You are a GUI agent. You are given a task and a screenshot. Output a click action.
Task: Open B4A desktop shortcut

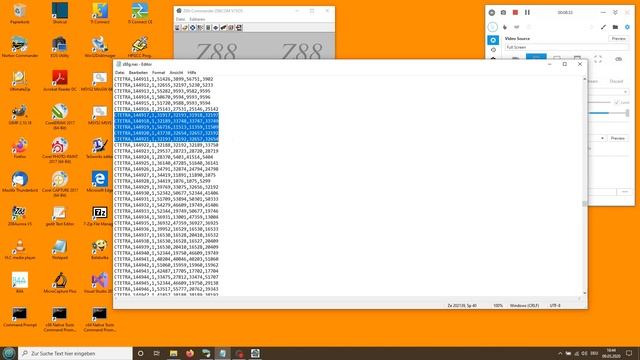pos(19,282)
